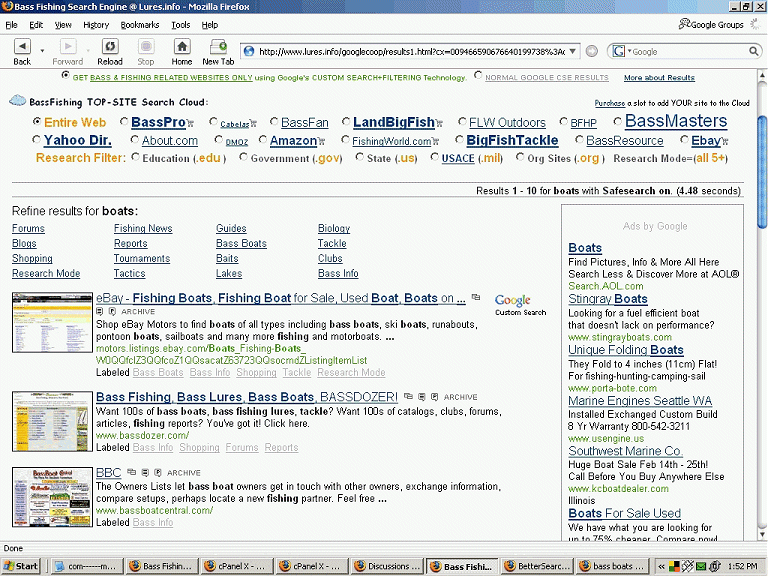Open Google Groups bookmark icon
The image size is (768, 576).
click(684, 24)
